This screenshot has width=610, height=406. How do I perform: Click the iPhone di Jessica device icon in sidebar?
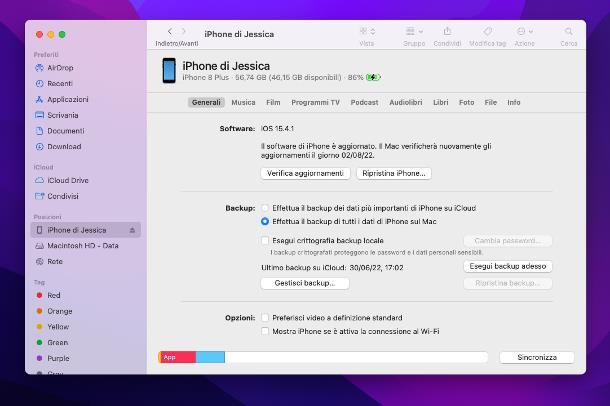(x=39, y=230)
